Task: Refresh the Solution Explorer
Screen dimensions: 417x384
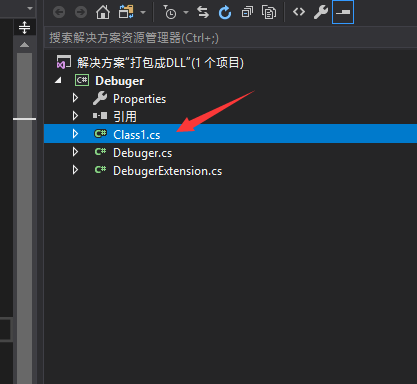Action: [225, 12]
